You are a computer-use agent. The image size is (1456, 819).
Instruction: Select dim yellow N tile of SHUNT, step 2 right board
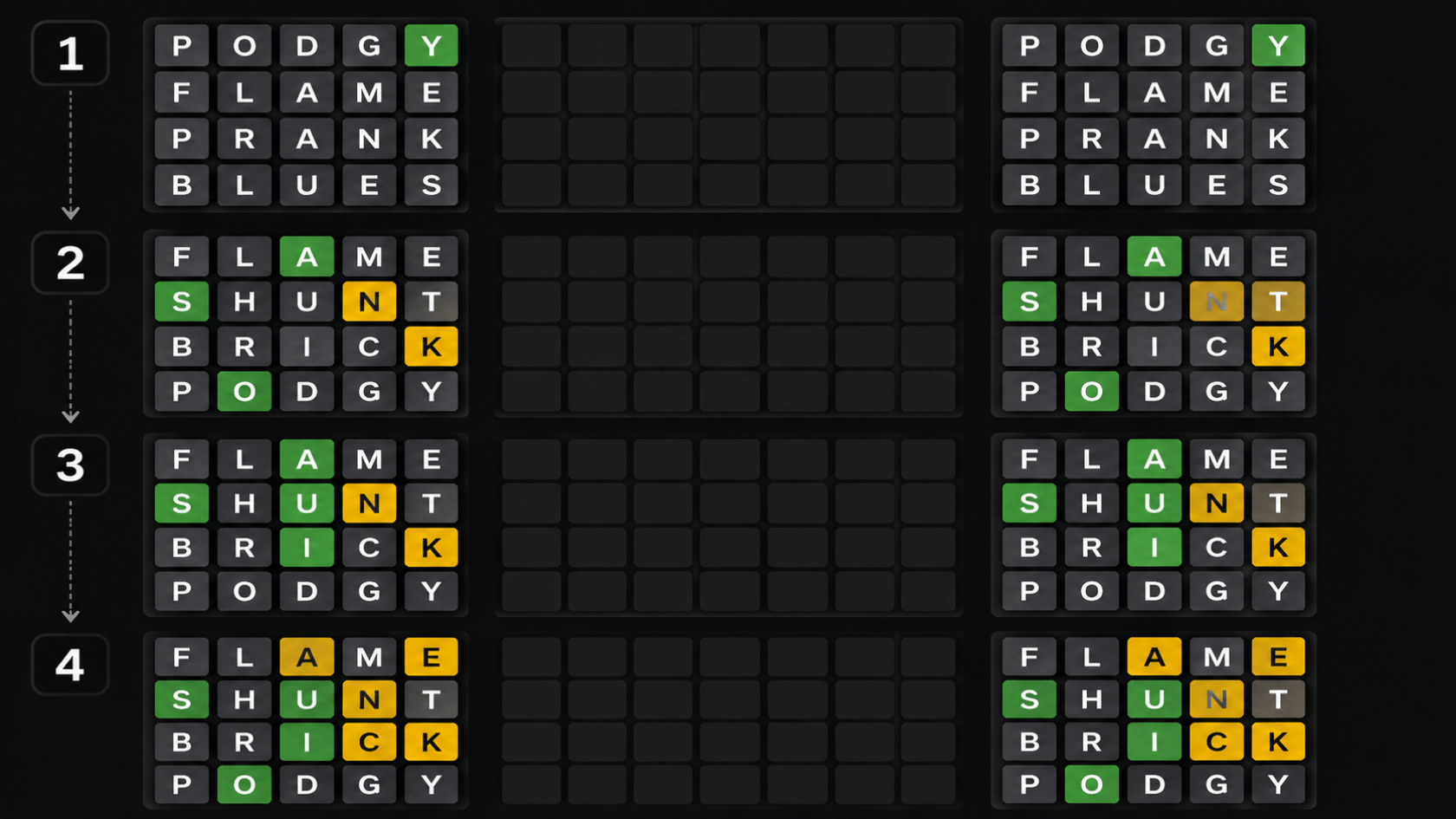1217,302
